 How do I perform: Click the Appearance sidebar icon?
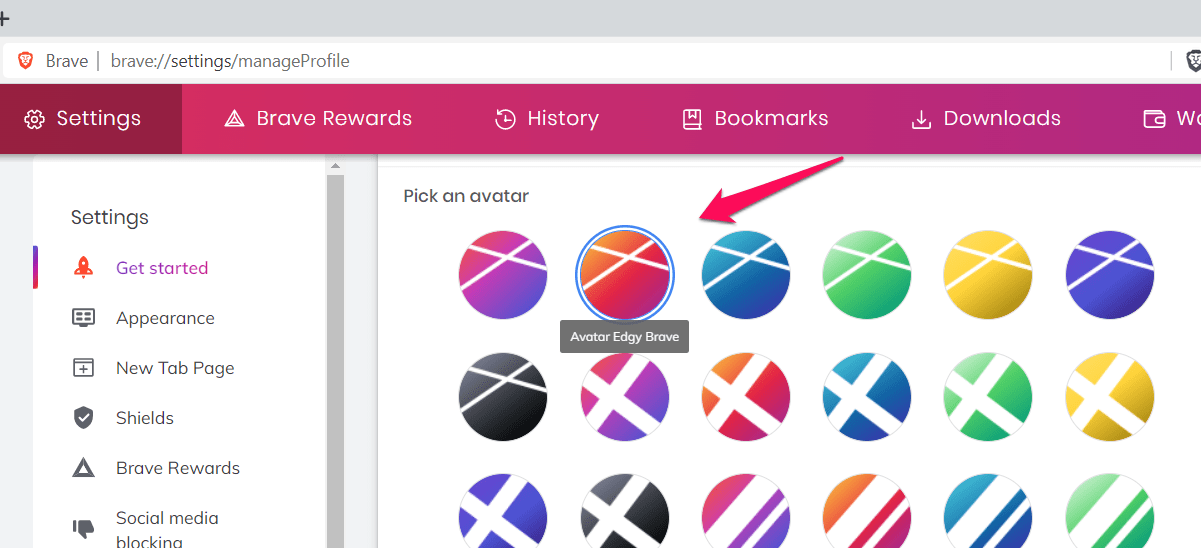click(x=84, y=318)
